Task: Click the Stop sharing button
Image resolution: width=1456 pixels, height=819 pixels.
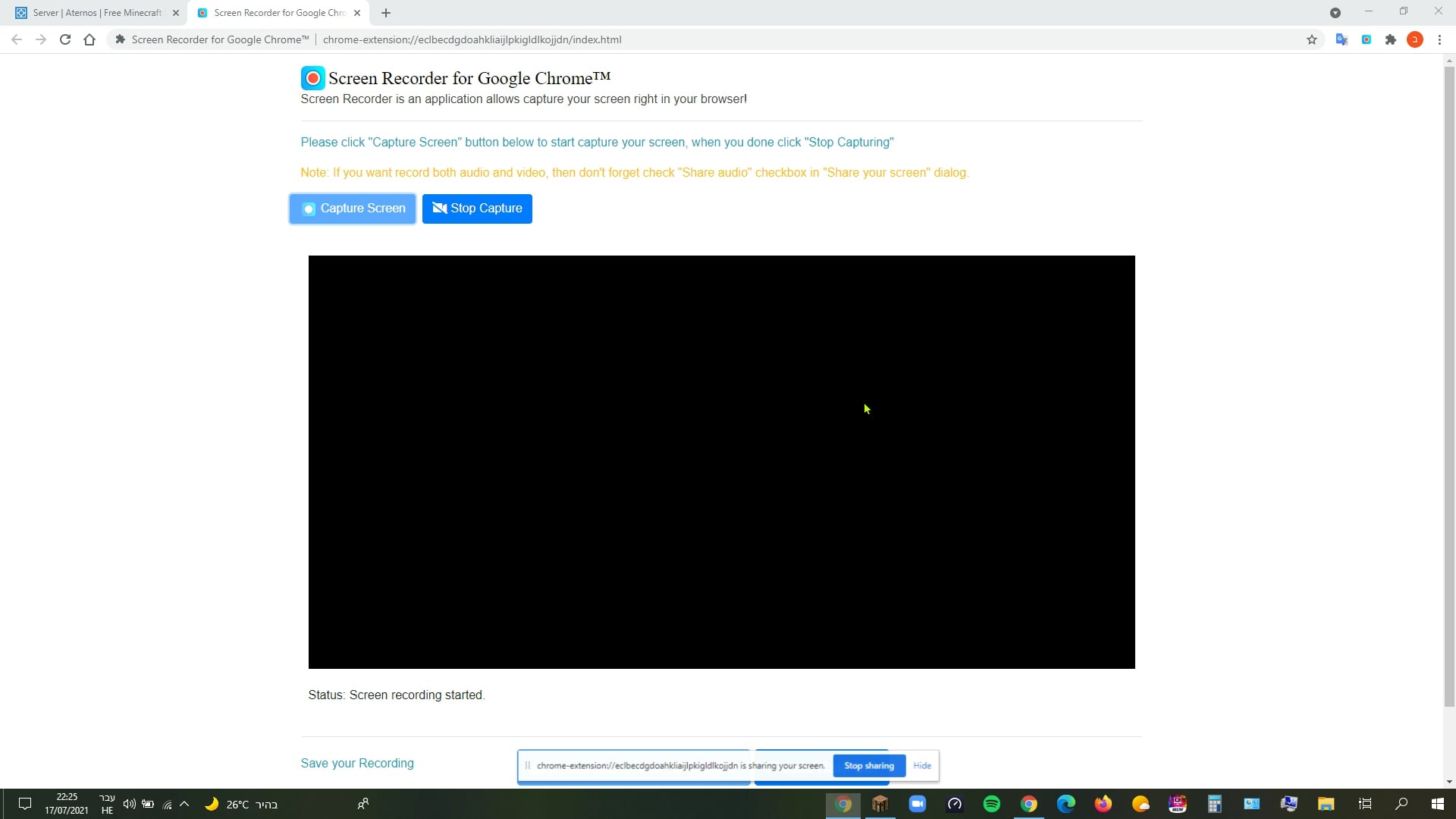Action: click(x=869, y=766)
